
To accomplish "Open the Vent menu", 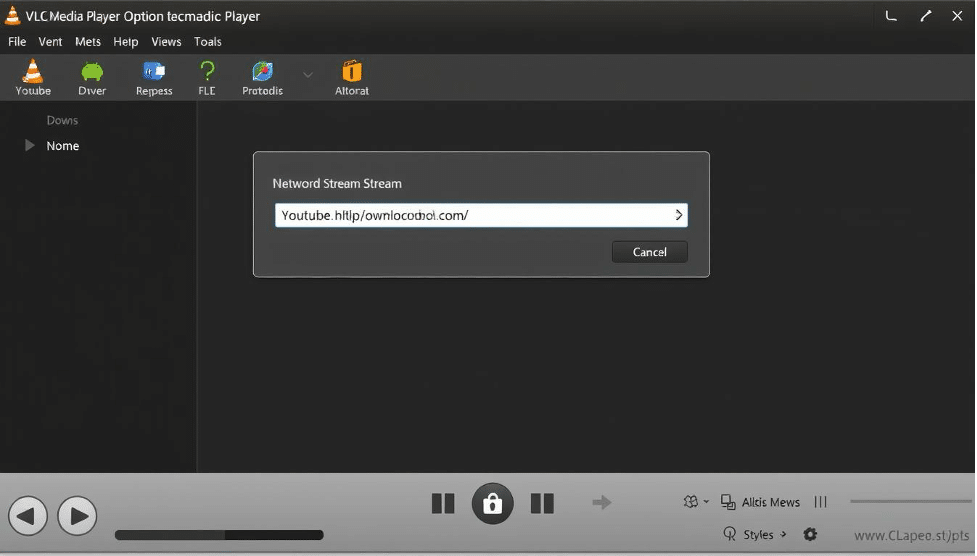I will point(50,42).
